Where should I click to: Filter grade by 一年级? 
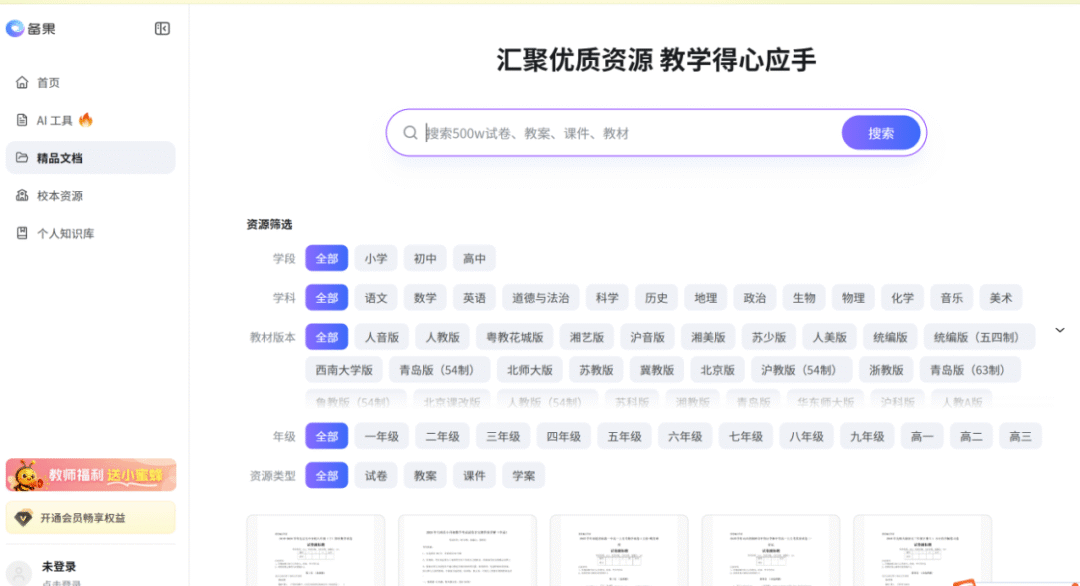coord(382,436)
